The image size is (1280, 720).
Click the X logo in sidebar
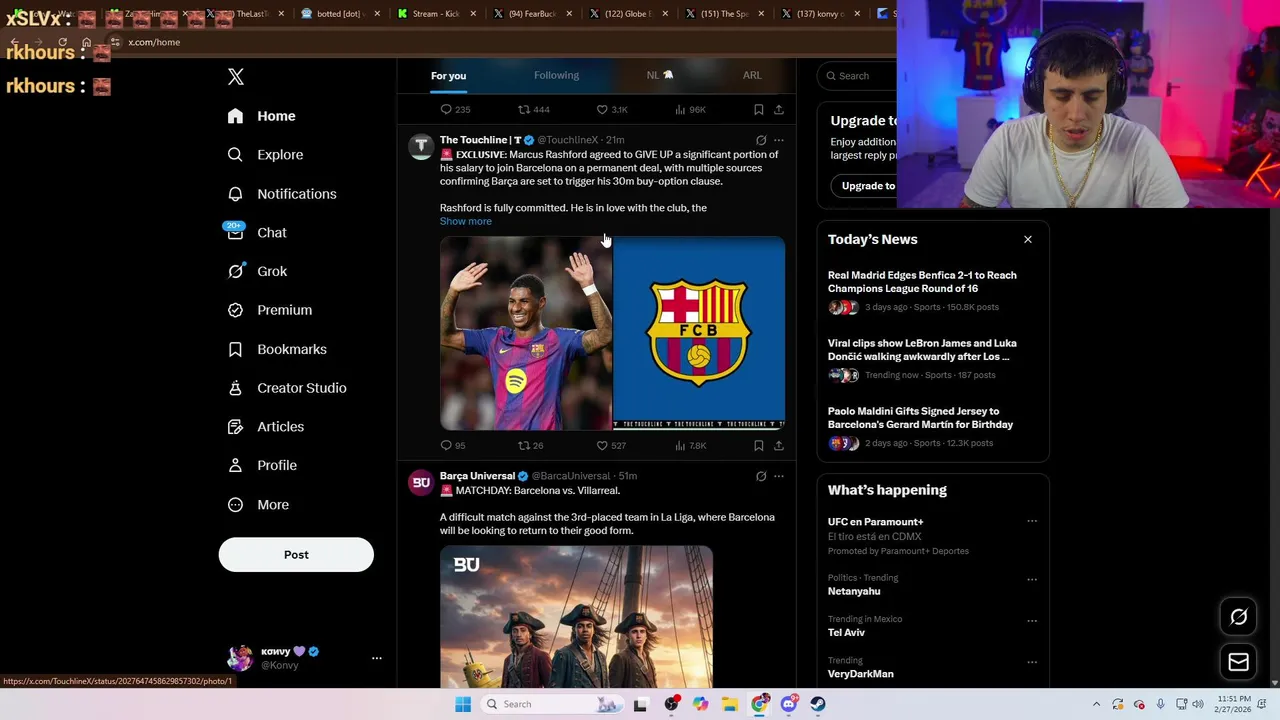point(236,77)
